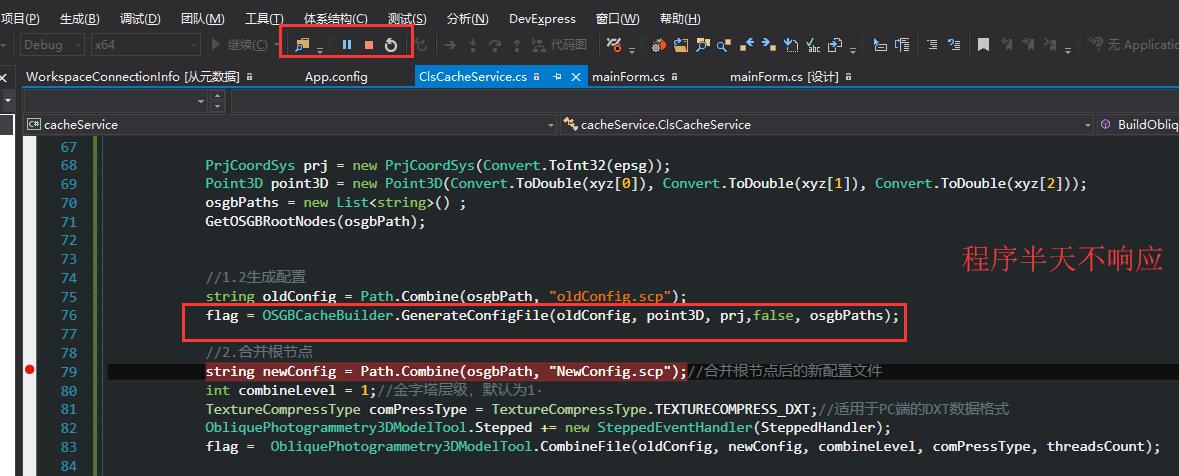Click the folder search debug location icon

(302, 45)
